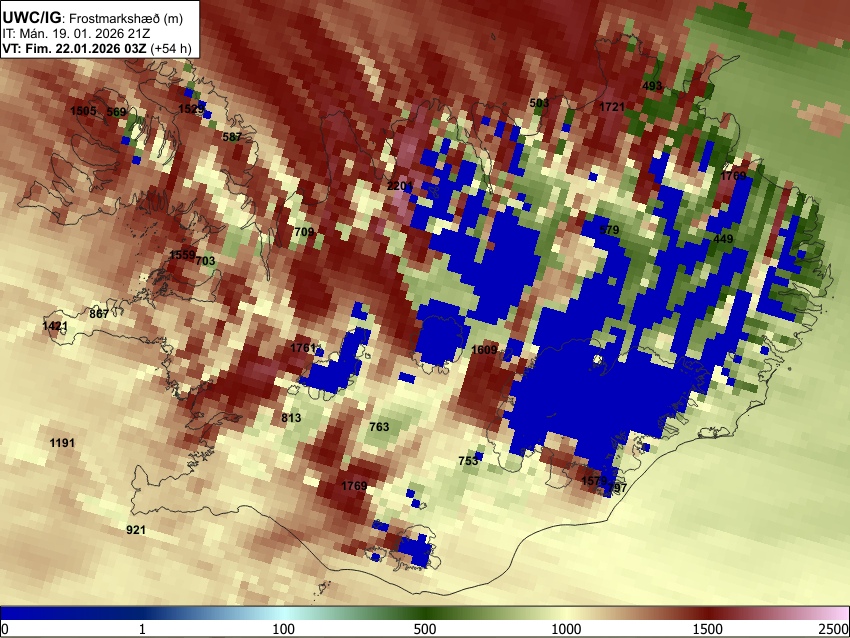Click the legend label 500
Screen dimensions: 850x638
click(424, 629)
